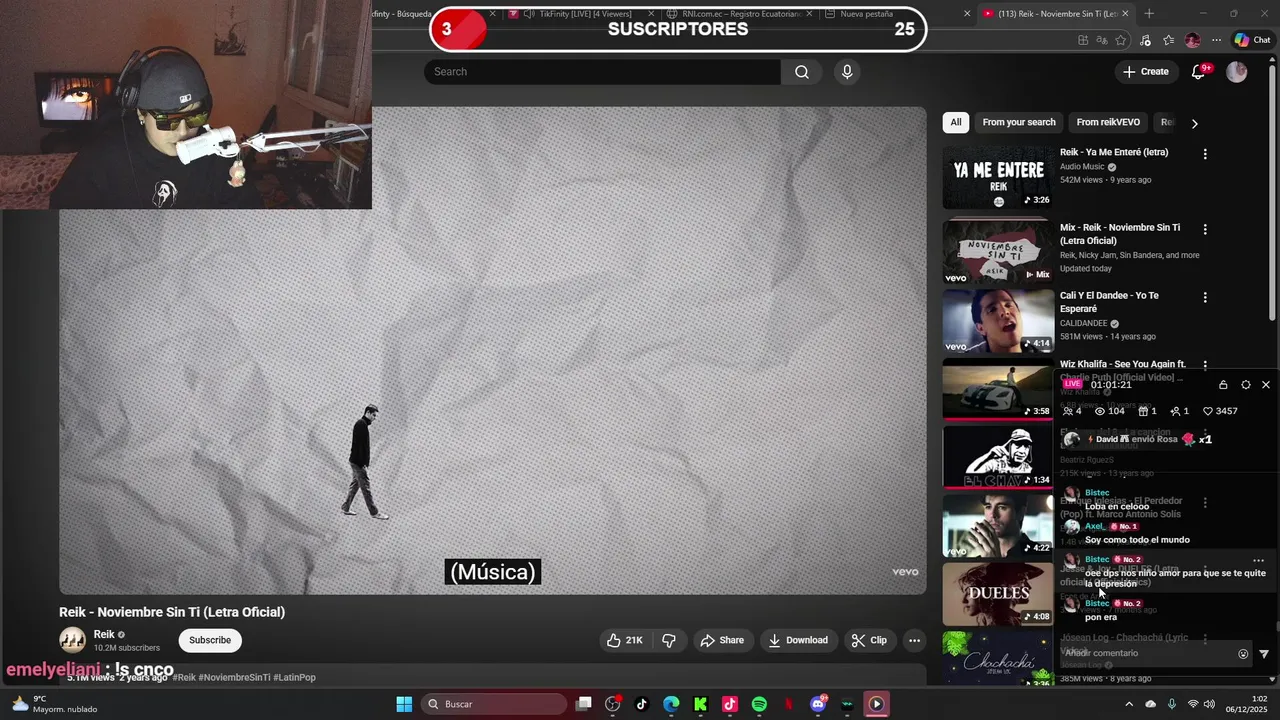Image resolution: width=1280 pixels, height=720 pixels.
Task: Click the Share button
Action: [x=722, y=640]
